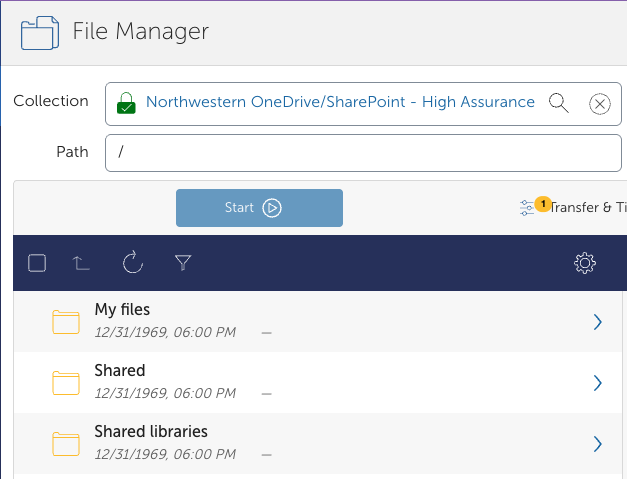Go up one folder with arrow icon
This screenshot has height=479, width=627.
click(81, 263)
